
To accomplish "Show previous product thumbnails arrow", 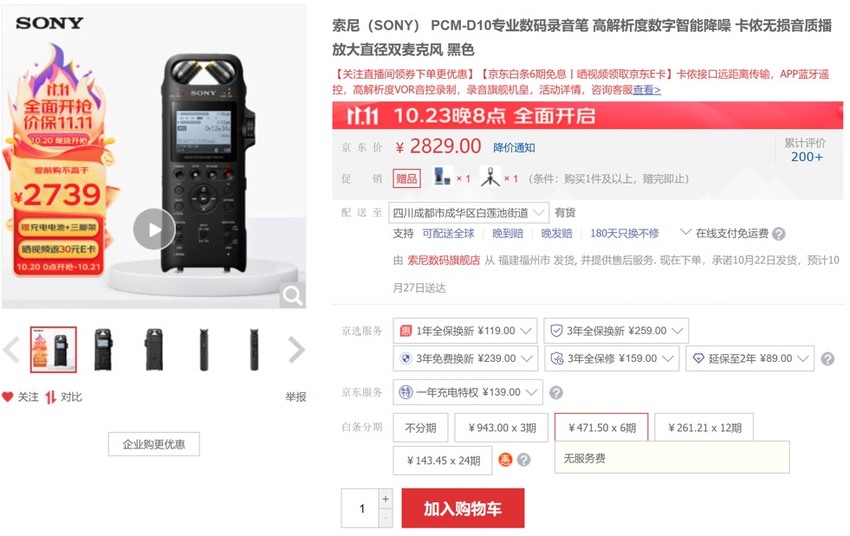I will 11,350.
